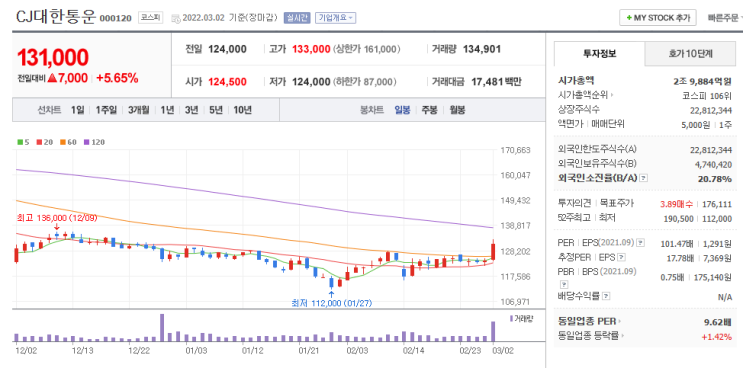This screenshot has width=743, height=368.
Task: Open the 동일업종 등락률 link
Action: [x=589, y=336]
